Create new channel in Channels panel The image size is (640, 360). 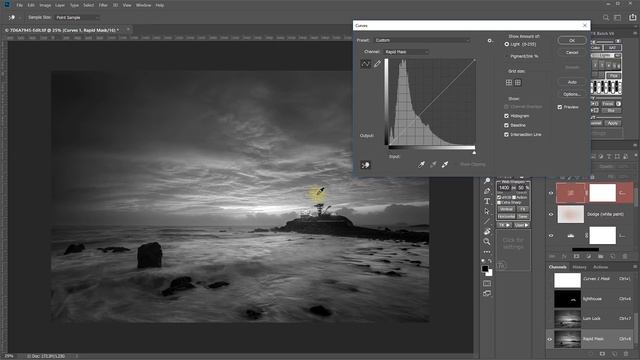pos(614,354)
